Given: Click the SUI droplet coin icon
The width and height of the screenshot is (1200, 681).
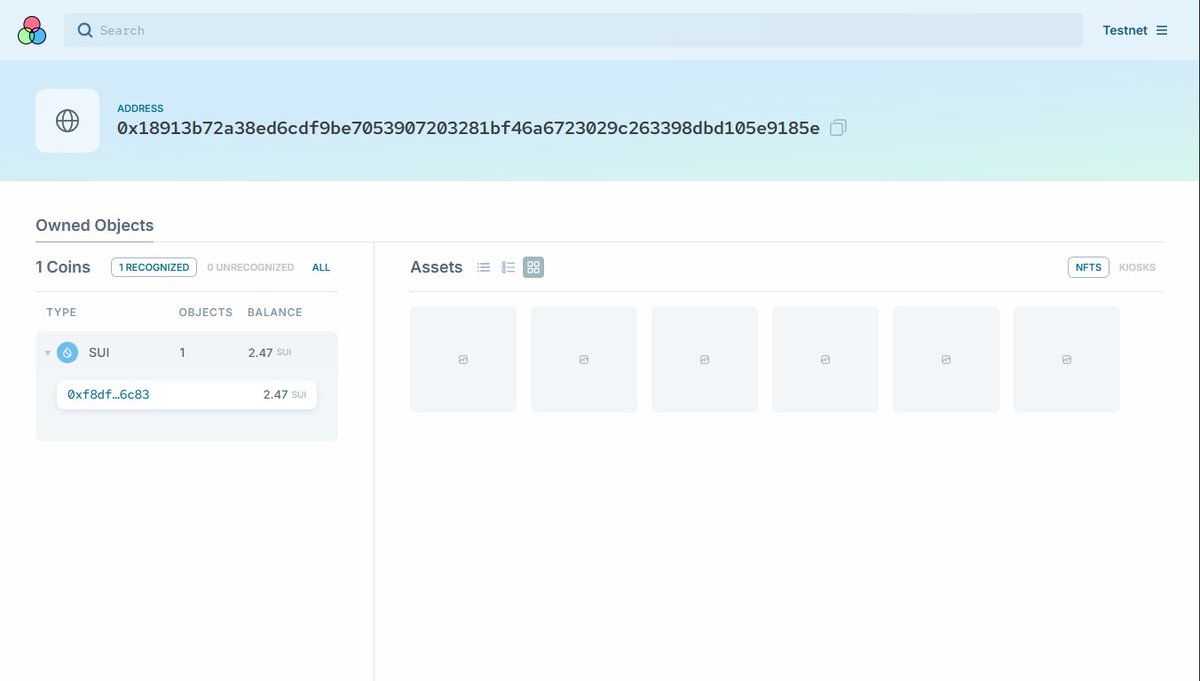Looking at the screenshot, I should [67, 352].
